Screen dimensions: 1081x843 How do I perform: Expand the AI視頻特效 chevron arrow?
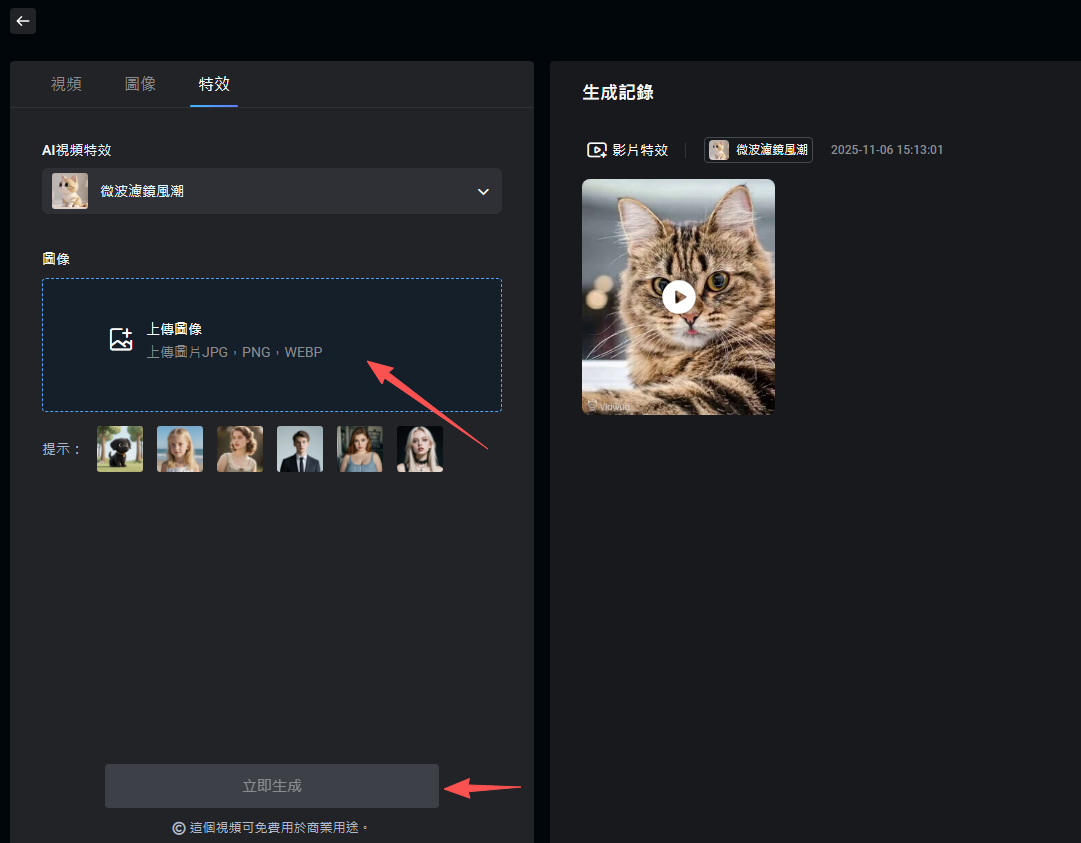[483, 191]
